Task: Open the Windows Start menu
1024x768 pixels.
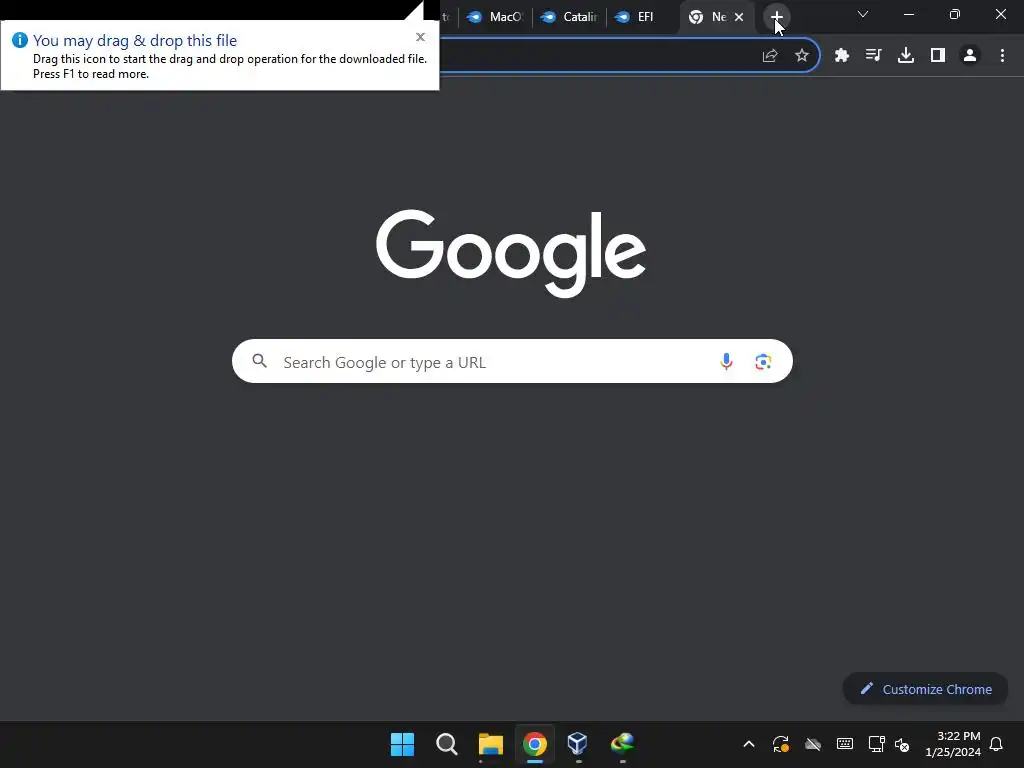Action: tap(402, 744)
